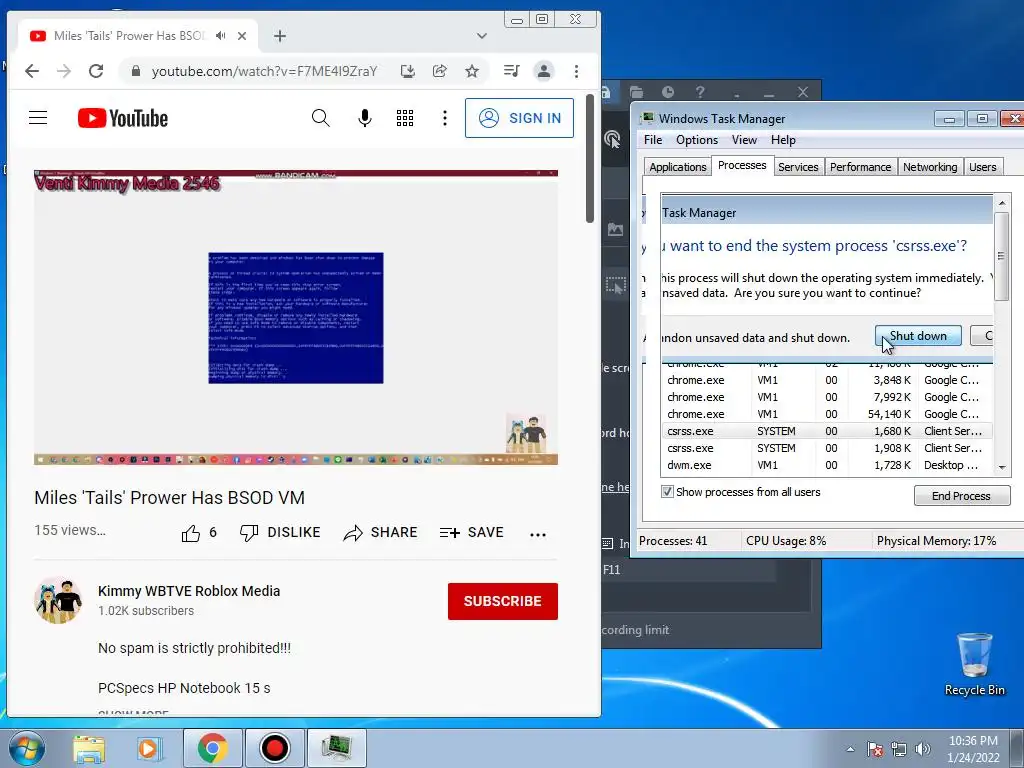
Task: Open Kimmy WBTVE Roblox Media channel name
Action: click(189, 591)
